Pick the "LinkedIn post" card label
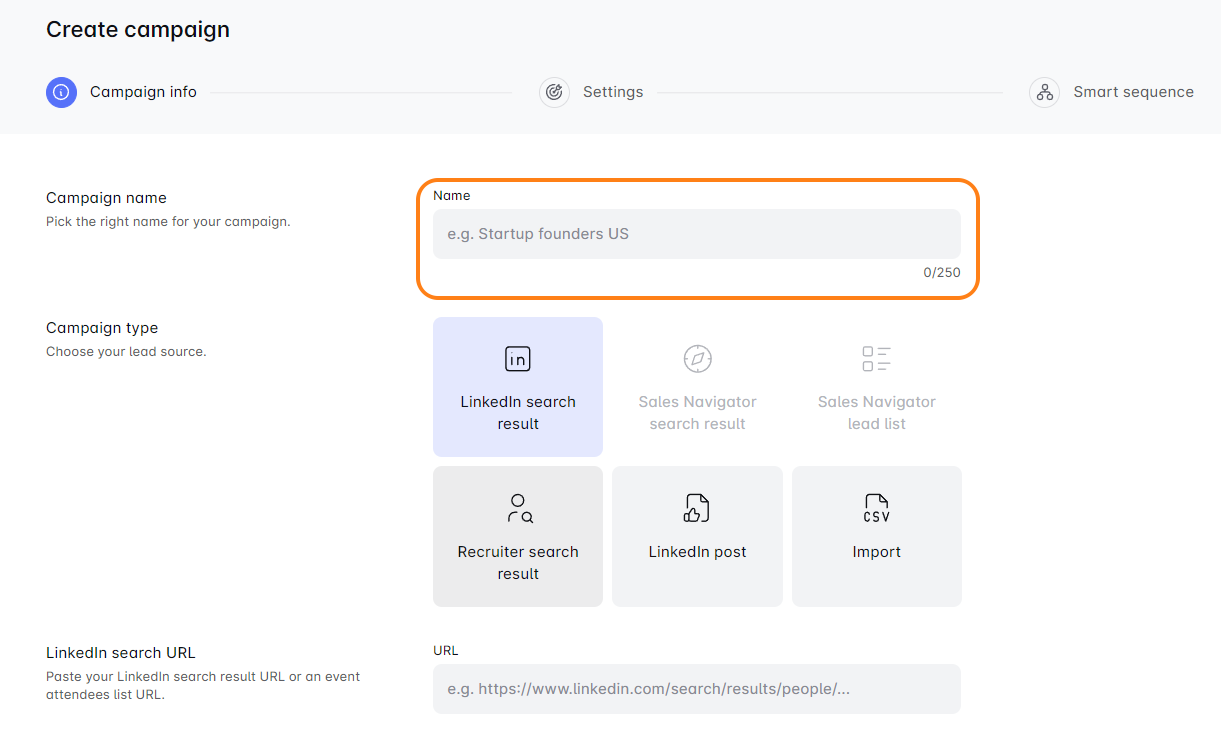This screenshot has width=1221, height=729. coord(697,552)
